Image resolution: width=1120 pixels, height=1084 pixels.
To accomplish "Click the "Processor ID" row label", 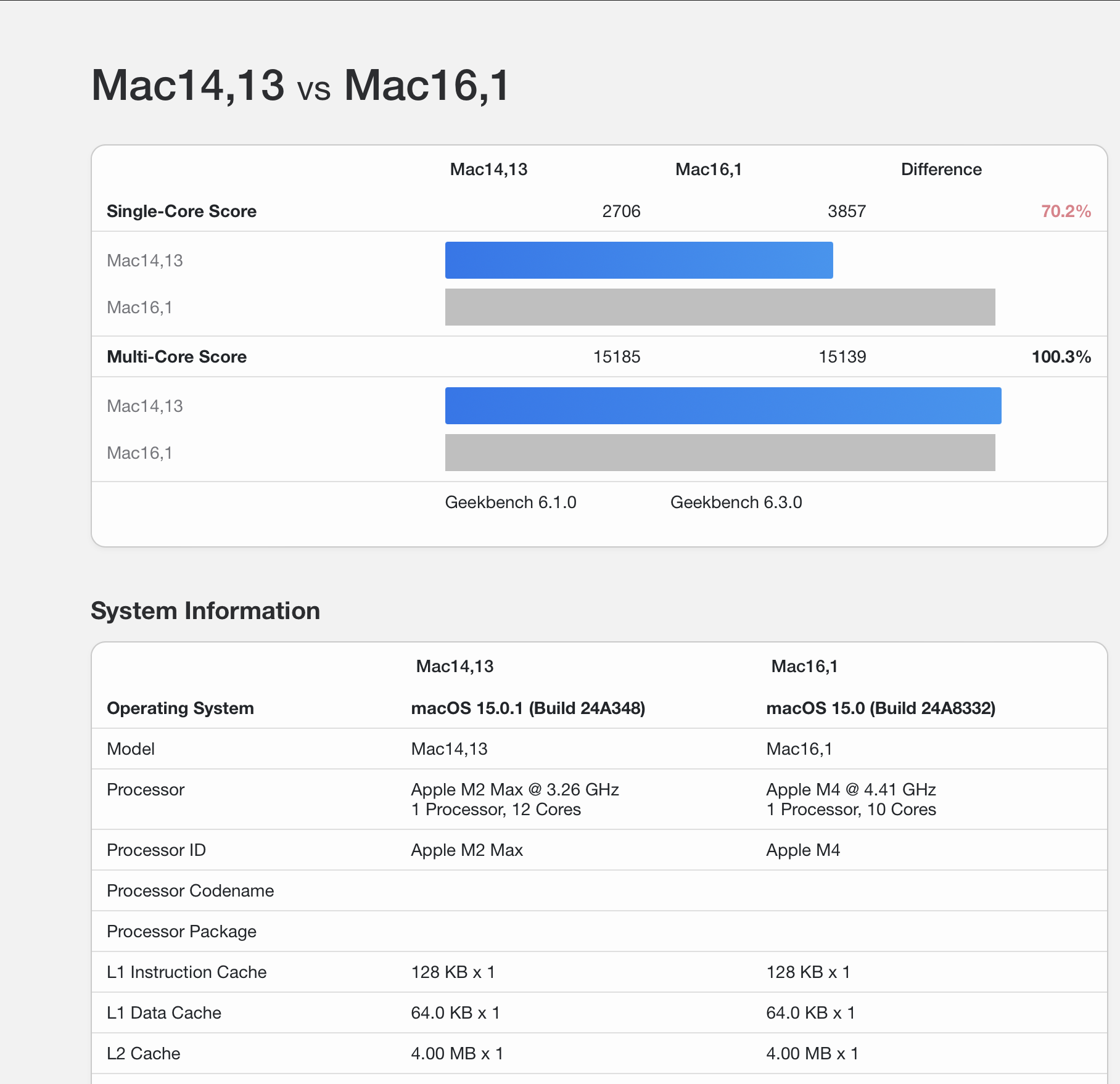I will pyautogui.click(x=156, y=850).
